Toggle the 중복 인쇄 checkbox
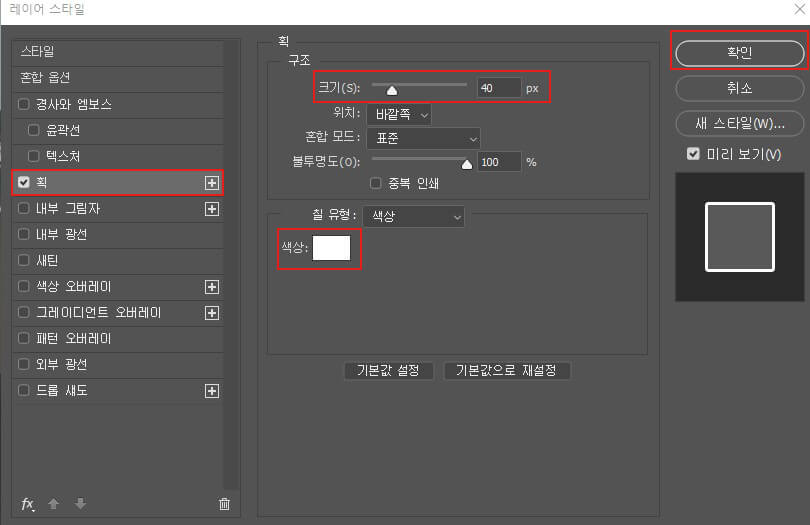 click(x=376, y=183)
